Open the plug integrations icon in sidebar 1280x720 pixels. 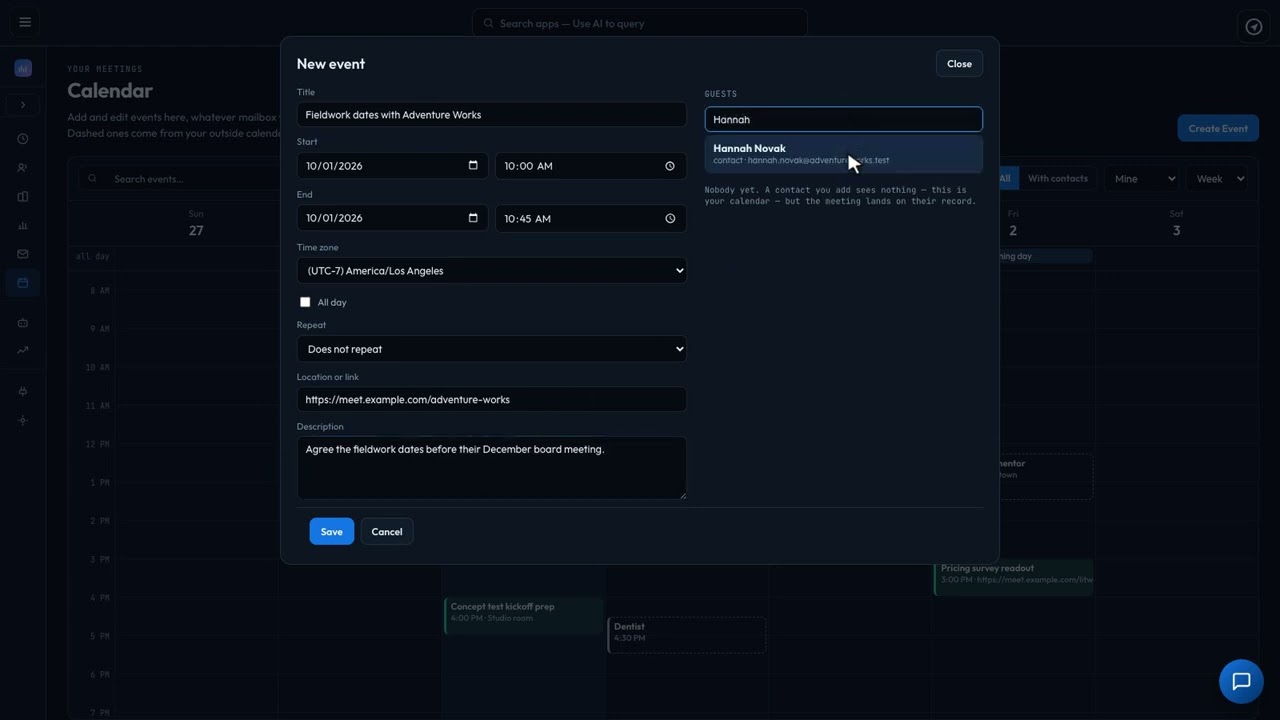23,391
